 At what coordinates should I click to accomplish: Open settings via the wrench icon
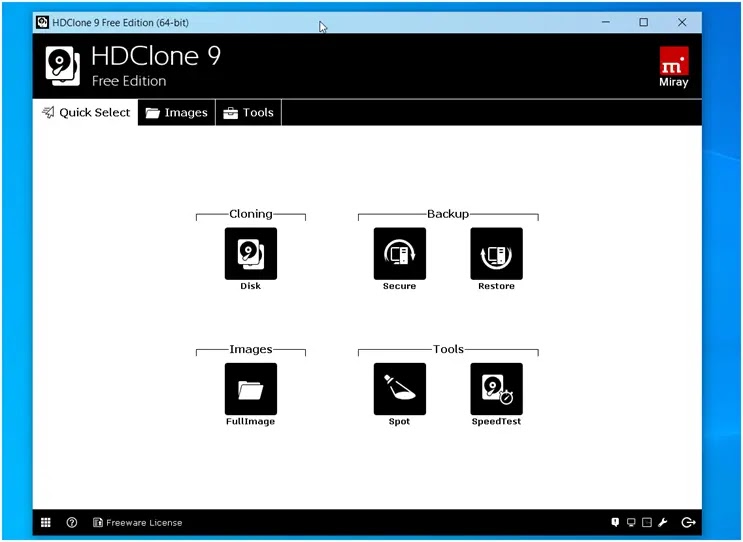click(x=662, y=522)
